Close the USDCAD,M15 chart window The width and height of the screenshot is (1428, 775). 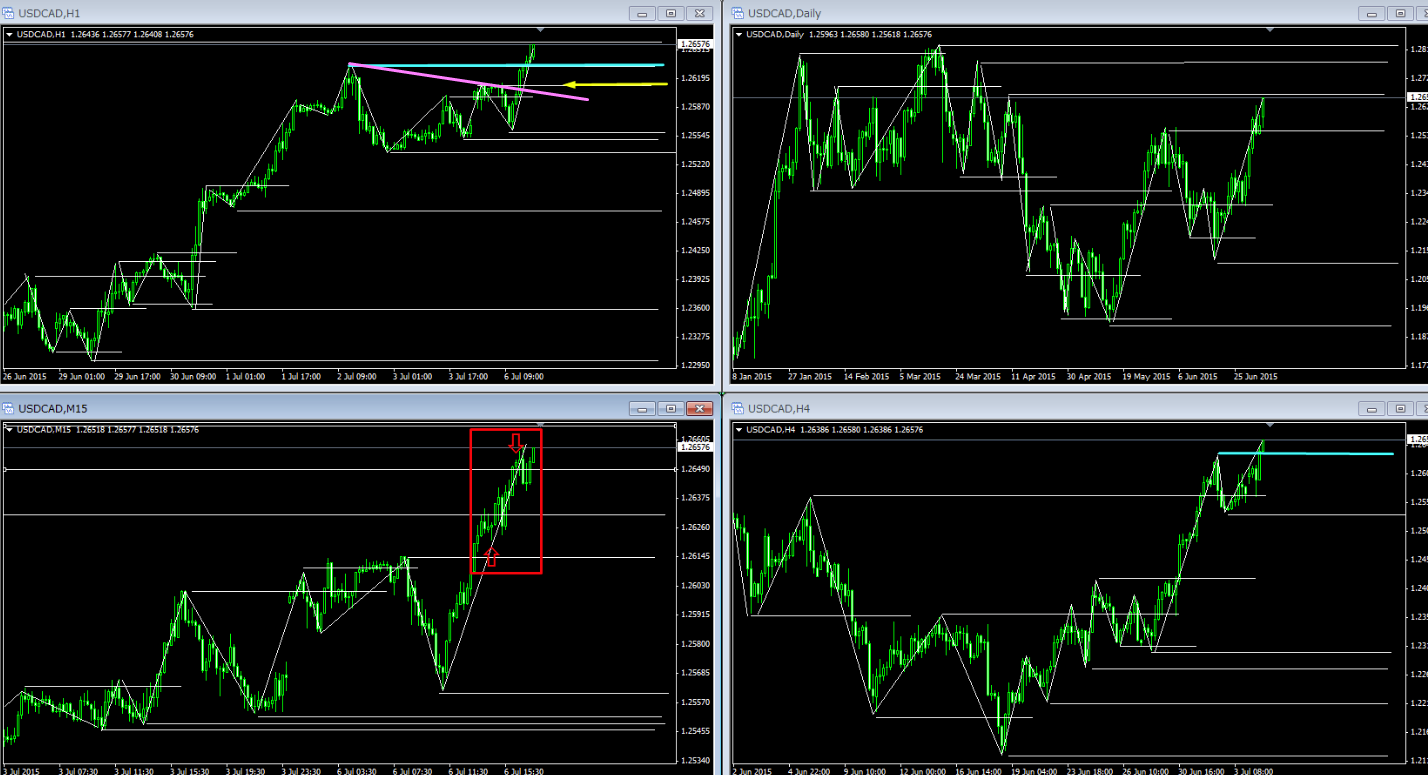click(701, 408)
